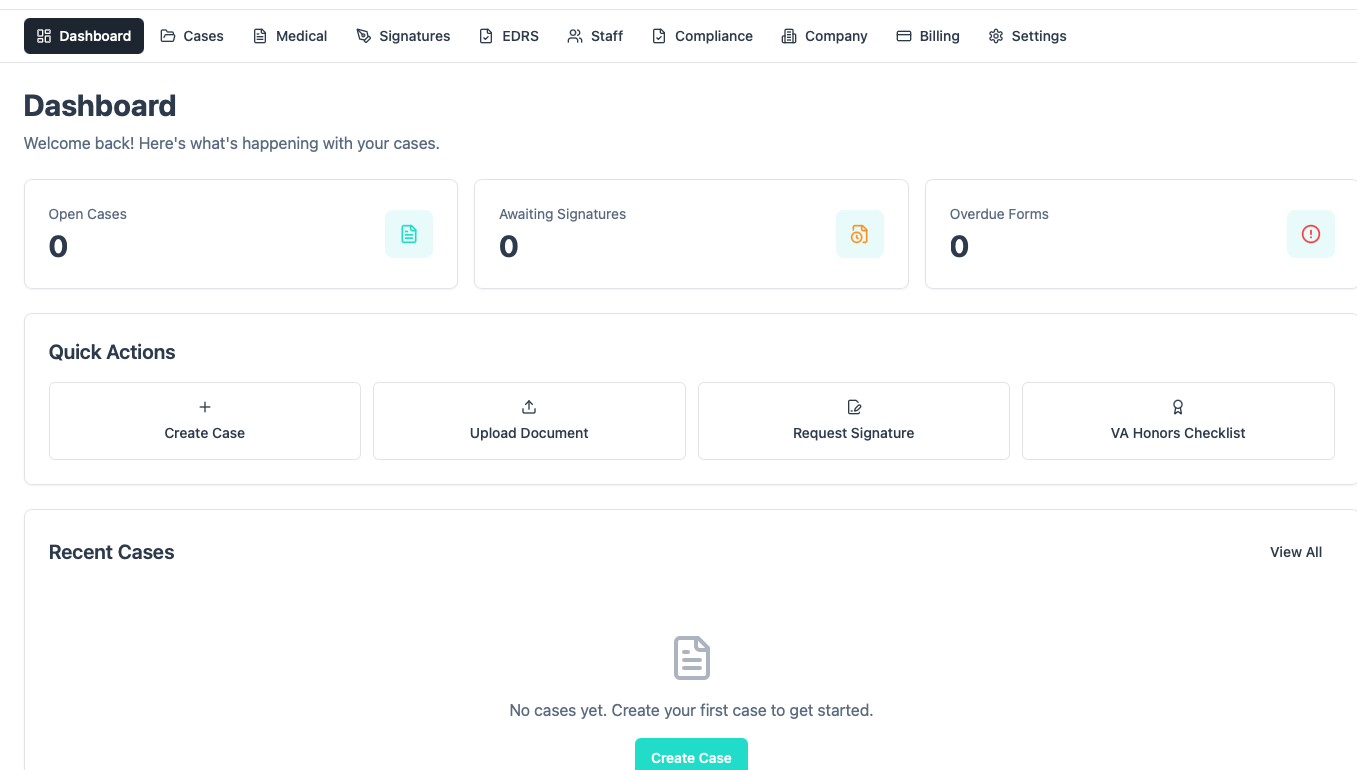This screenshot has width=1357, height=770.
Task: Click the Awaiting Signatures clock icon
Action: click(x=860, y=233)
